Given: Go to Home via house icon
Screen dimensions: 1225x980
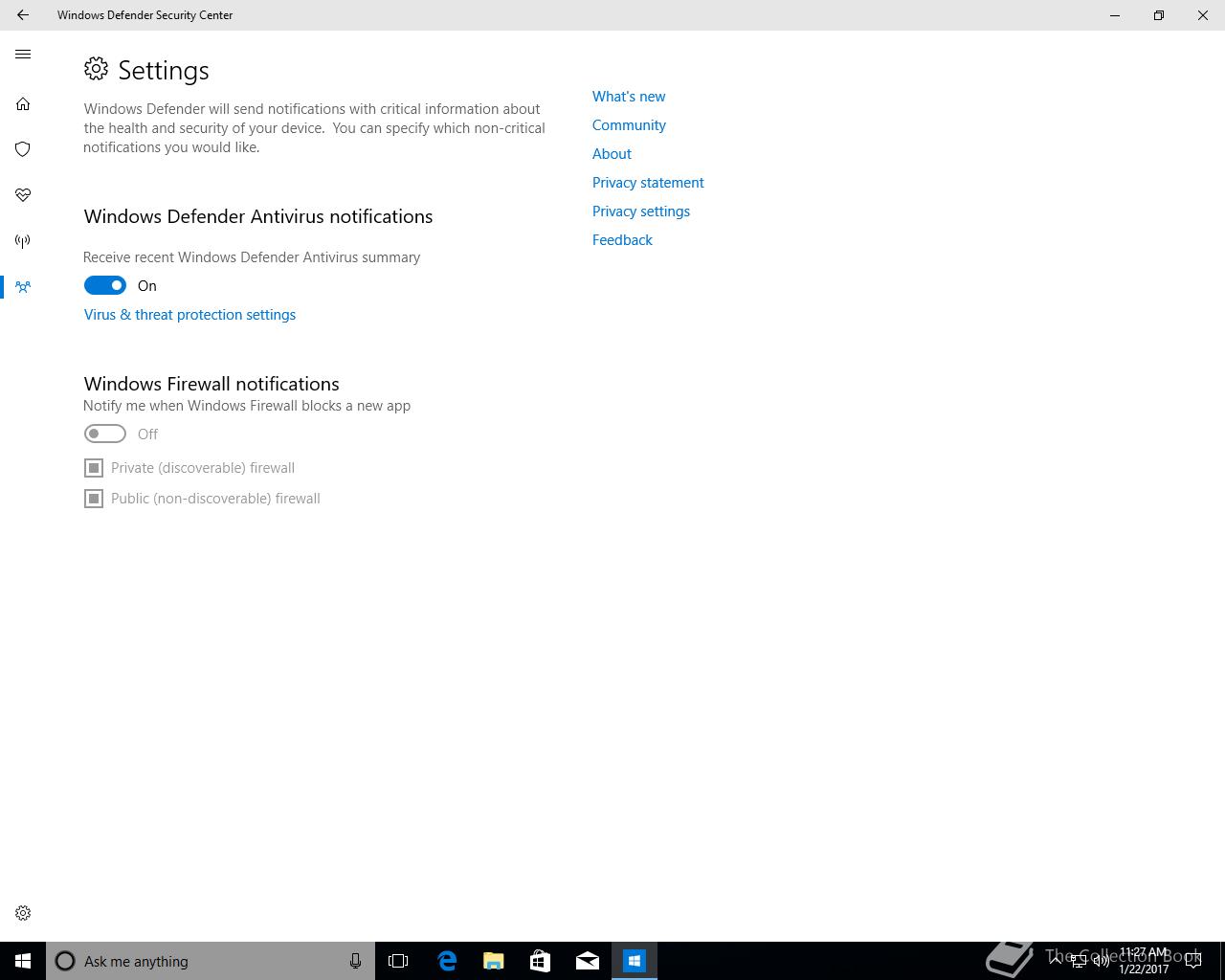Looking at the screenshot, I should pyautogui.click(x=23, y=103).
